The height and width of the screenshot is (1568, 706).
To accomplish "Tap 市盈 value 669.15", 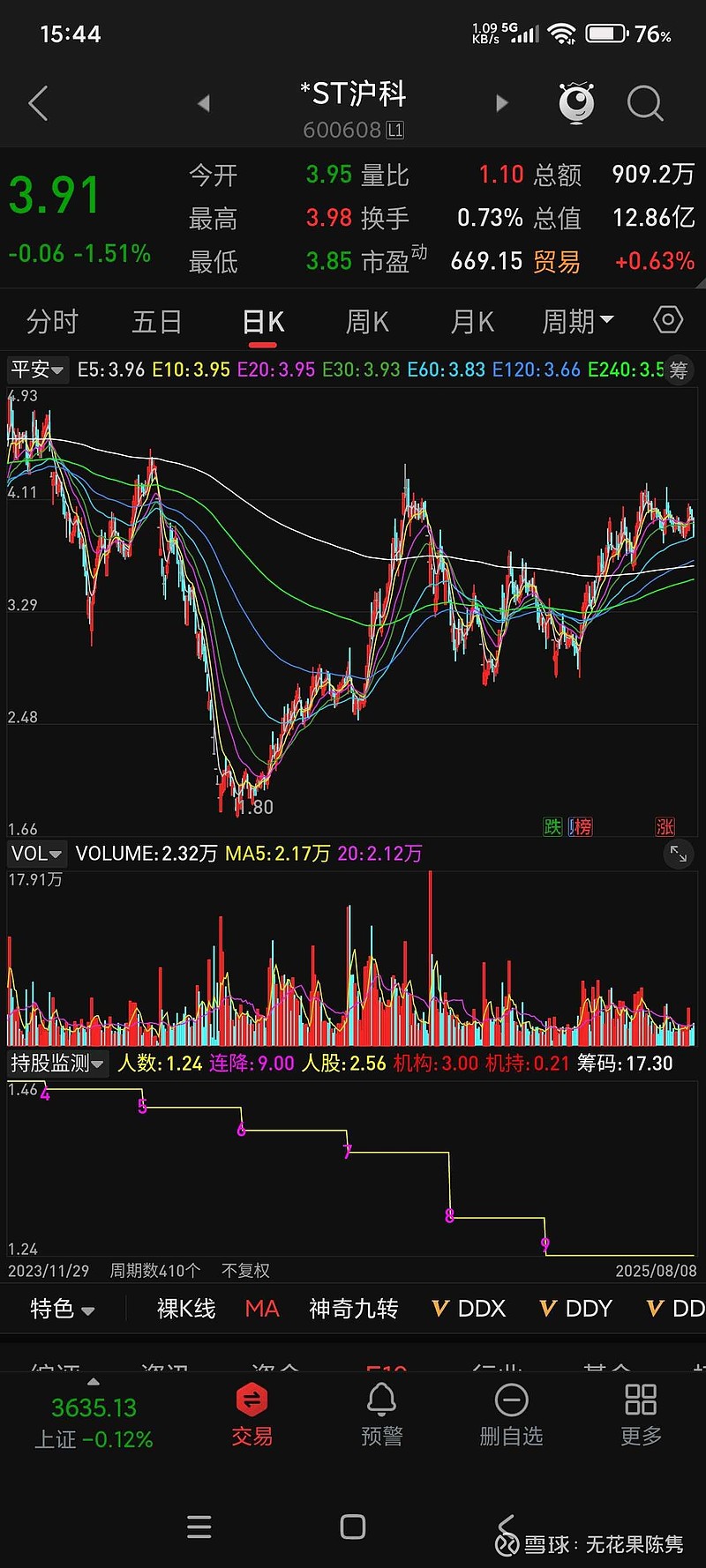I will click(487, 261).
